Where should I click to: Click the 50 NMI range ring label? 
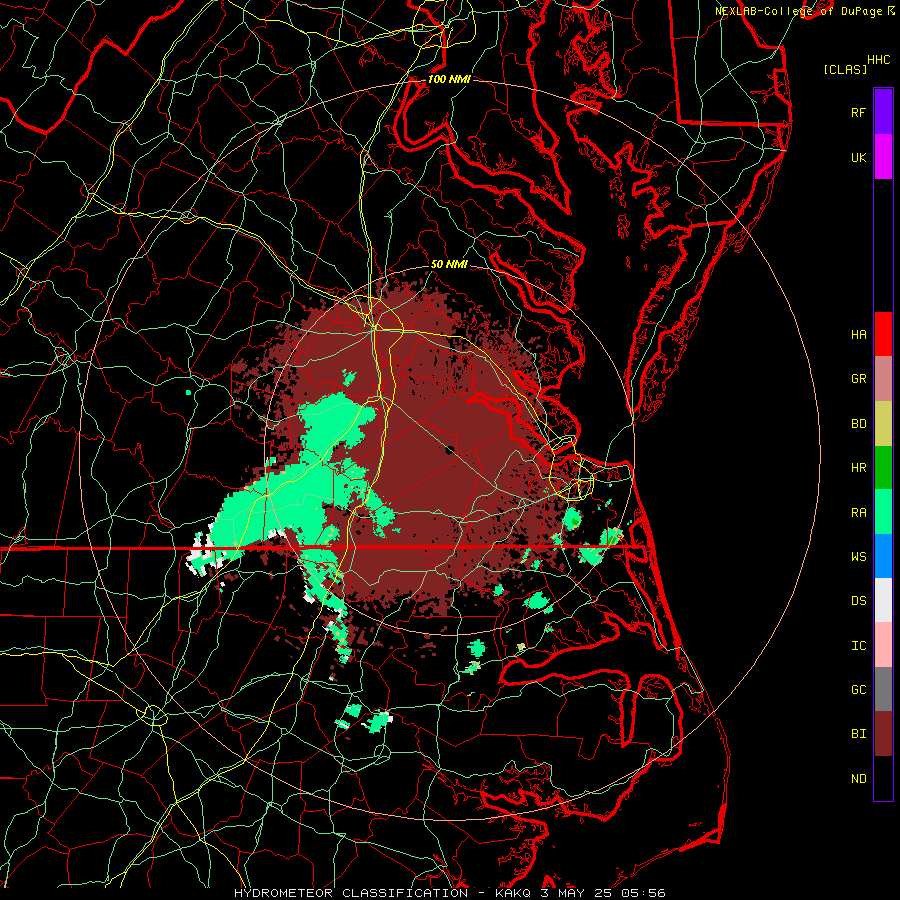(449, 264)
